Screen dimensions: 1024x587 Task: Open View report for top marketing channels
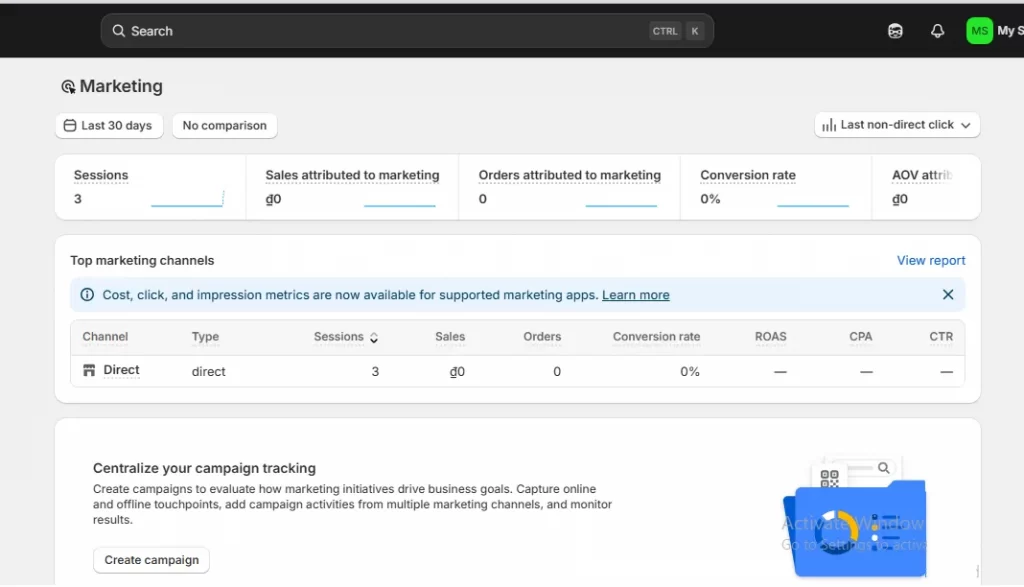[930, 260]
